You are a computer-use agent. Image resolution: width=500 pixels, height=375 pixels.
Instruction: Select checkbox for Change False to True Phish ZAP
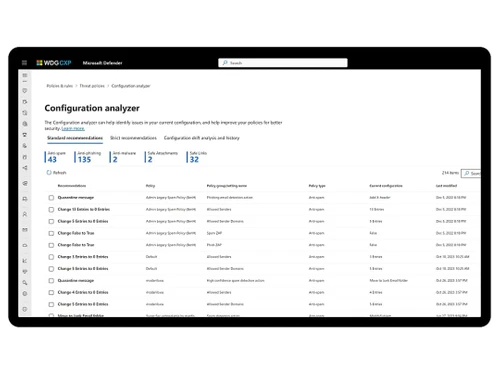coord(51,245)
